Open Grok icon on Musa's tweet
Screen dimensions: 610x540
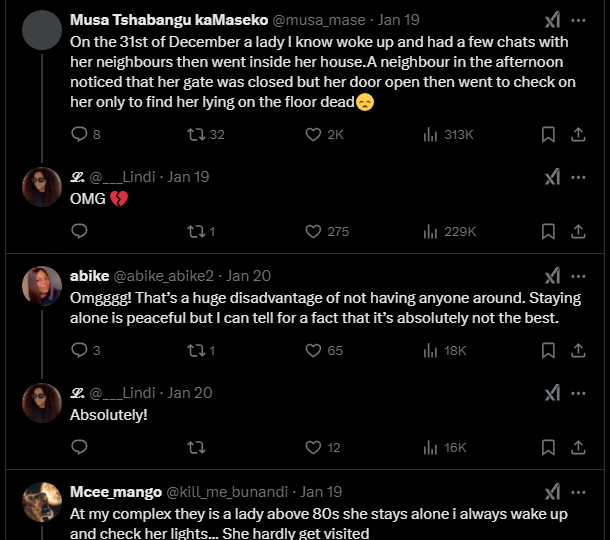[x=551, y=21]
